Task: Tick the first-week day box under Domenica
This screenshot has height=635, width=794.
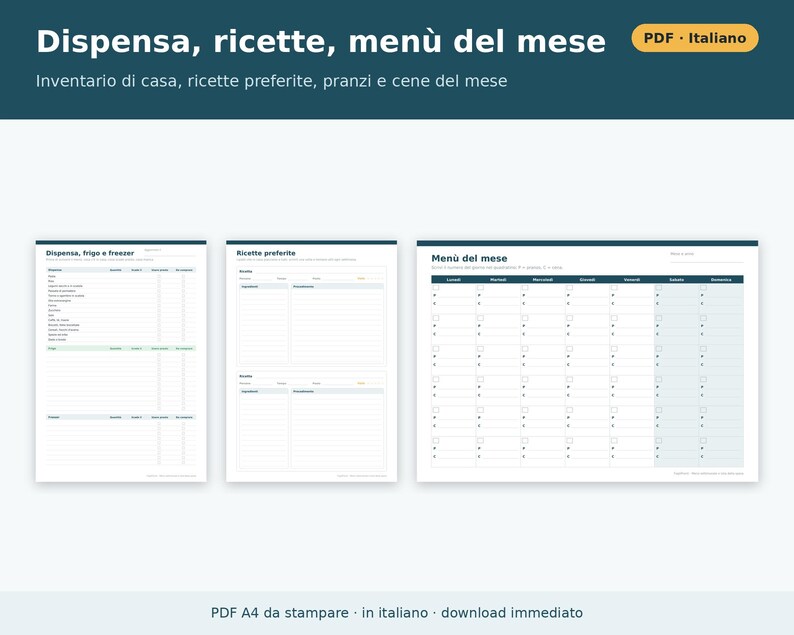Action: click(x=703, y=288)
